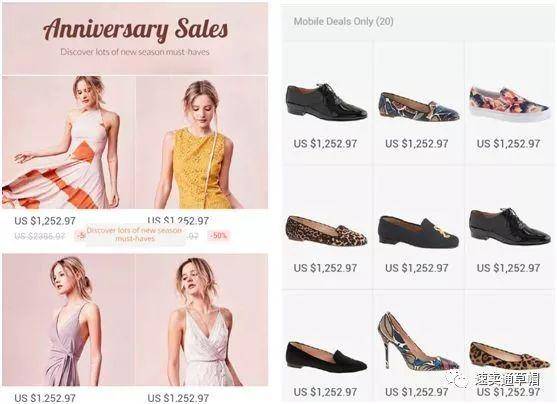Image resolution: width=557 pixels, height=404 pixels.
Task: Click the Mobile Deals Only (20) header
Action: 344,21
